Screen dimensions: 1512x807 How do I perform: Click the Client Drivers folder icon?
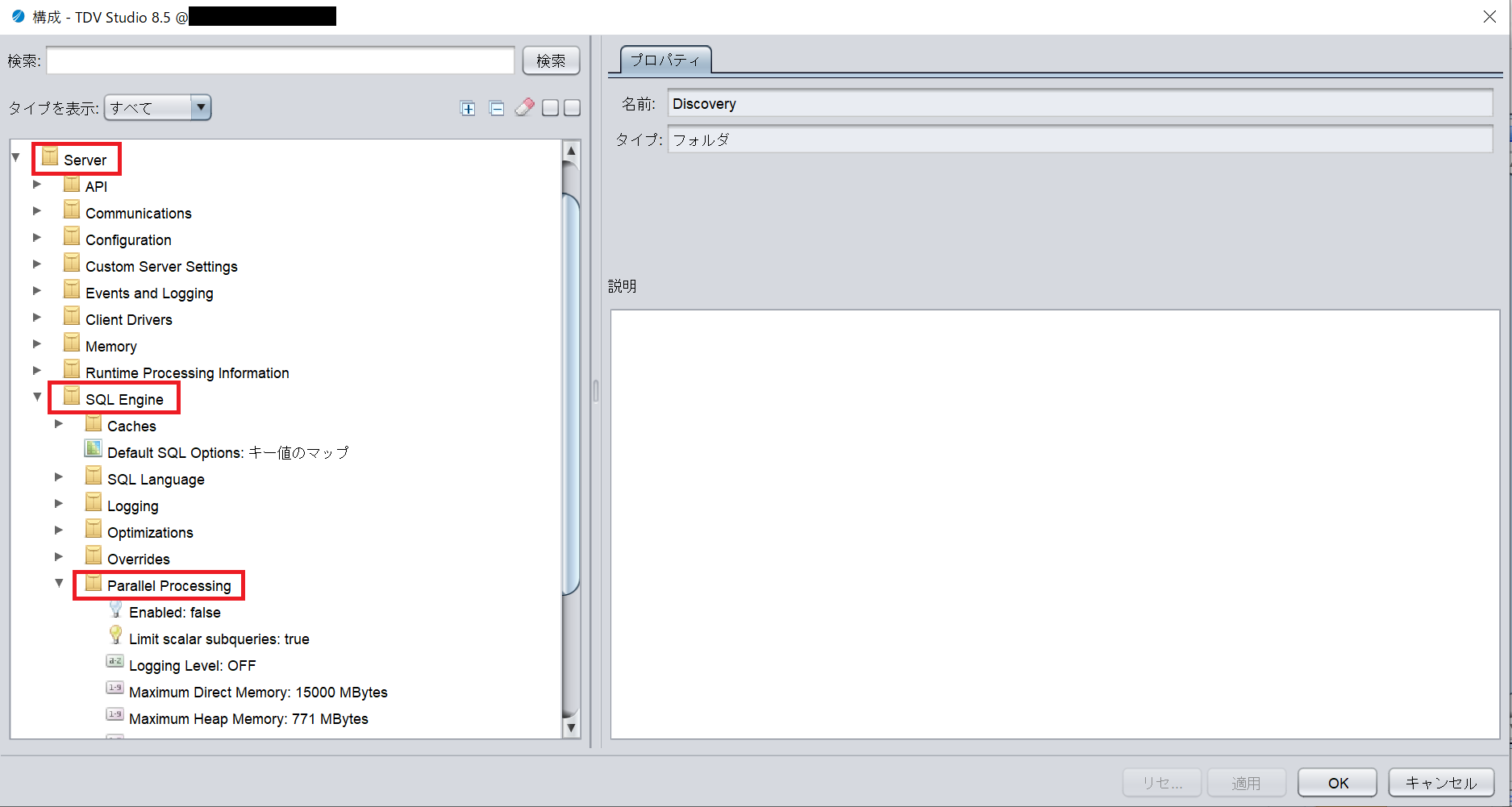(x=72, y=317)
